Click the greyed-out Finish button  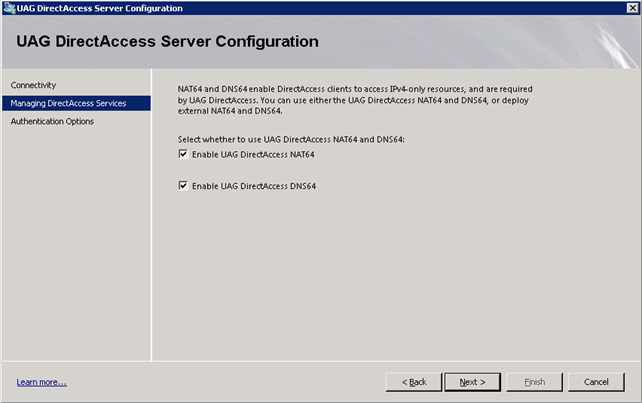pos(535,382)
